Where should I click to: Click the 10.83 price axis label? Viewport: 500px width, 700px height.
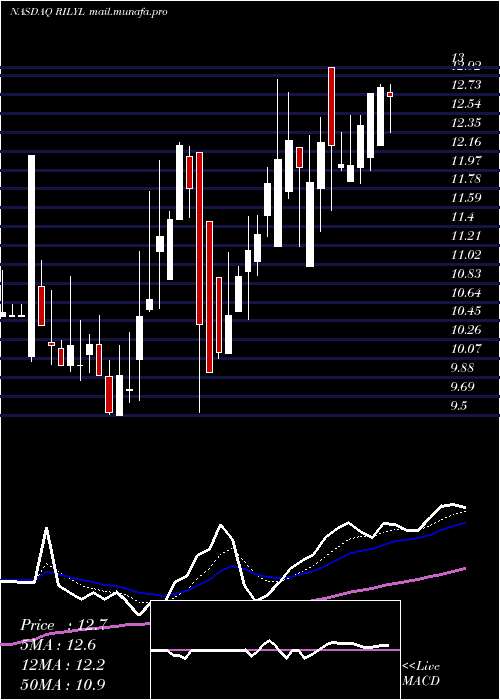(467, 273)
